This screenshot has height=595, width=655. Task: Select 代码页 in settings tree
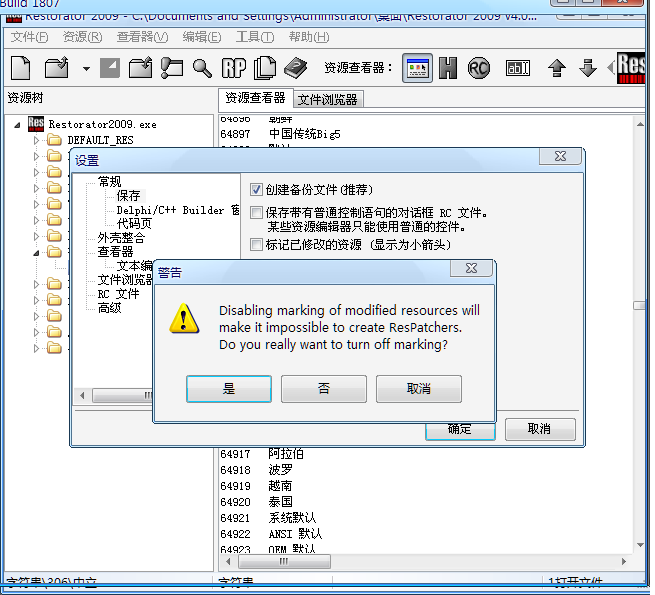pos(134,224)
